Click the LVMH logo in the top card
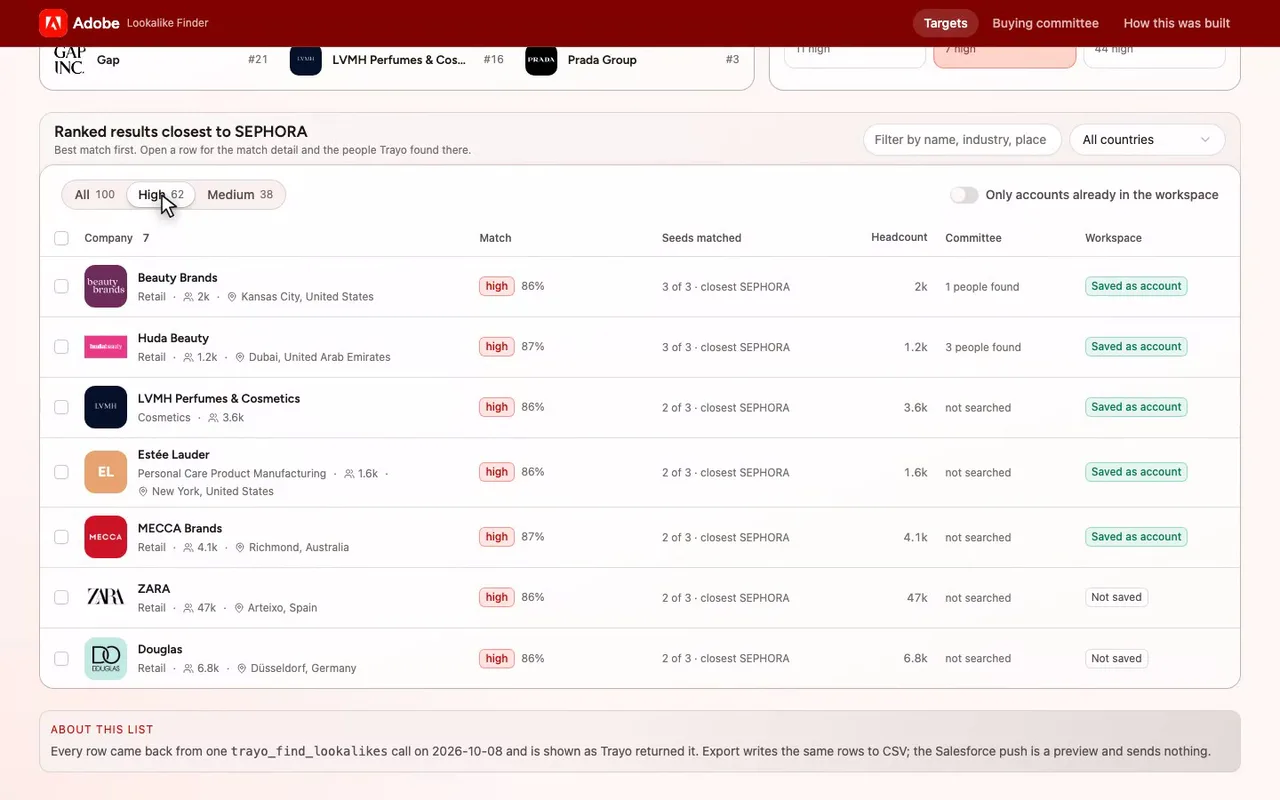This screenshot has height=800, width=1280. pos(306,59)
